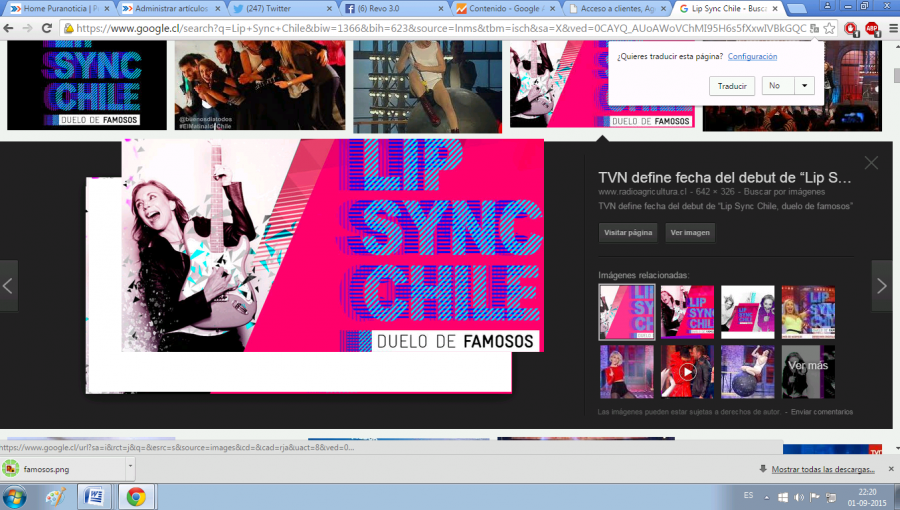Click the network icon in system tray
The width and height of the screenshot is (900, 510).
tap(831, 497)
